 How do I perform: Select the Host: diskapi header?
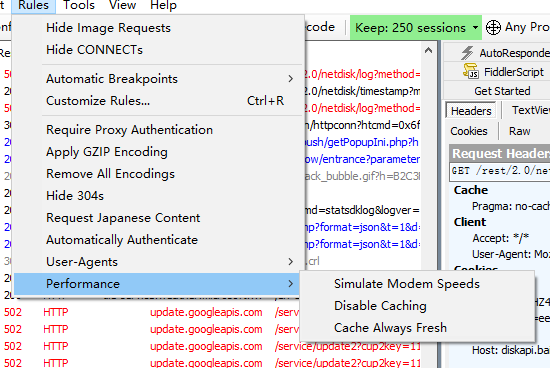tap(511, 350)
